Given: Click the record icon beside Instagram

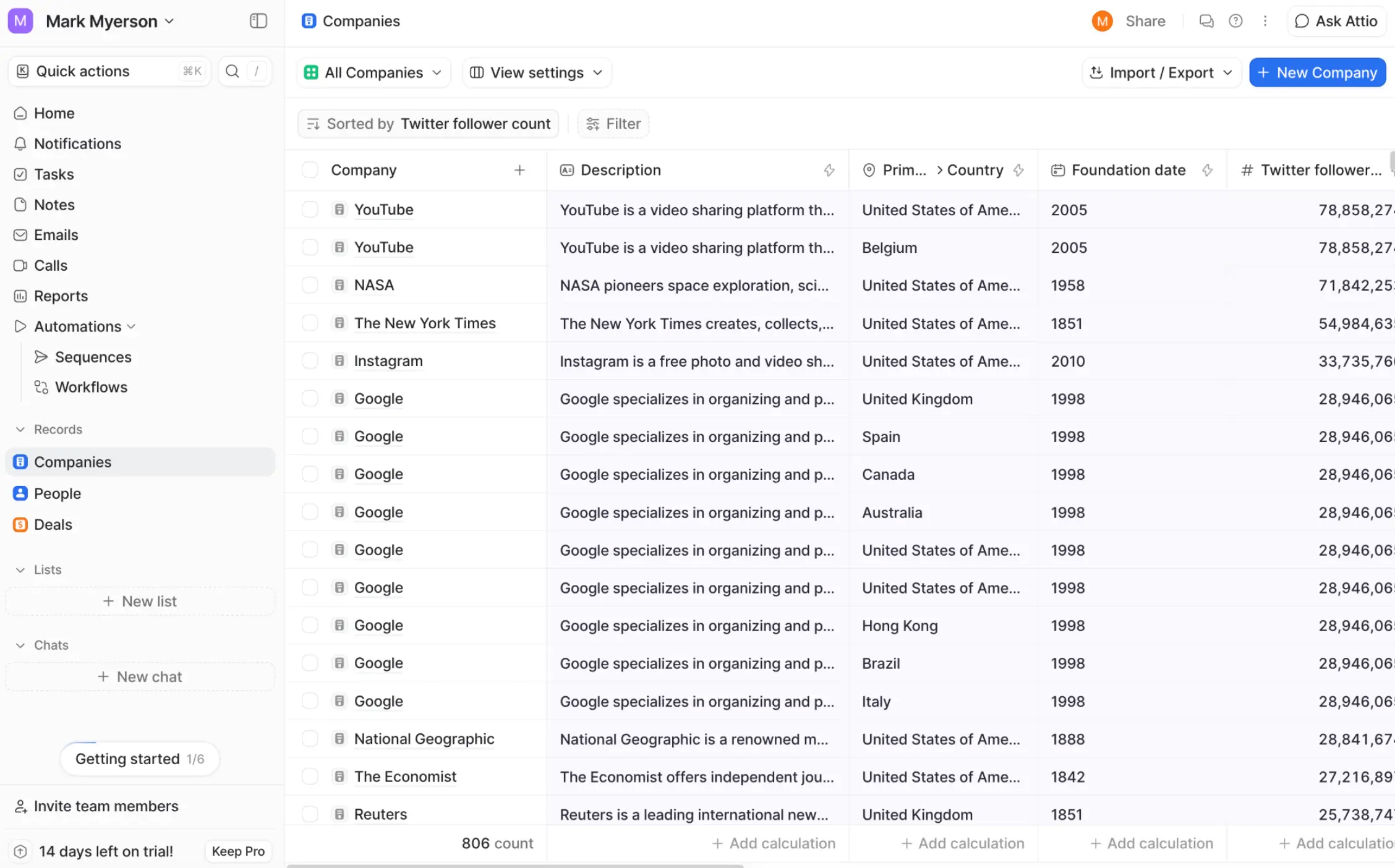Looking at the screenshot, I should tap(339, 360).
